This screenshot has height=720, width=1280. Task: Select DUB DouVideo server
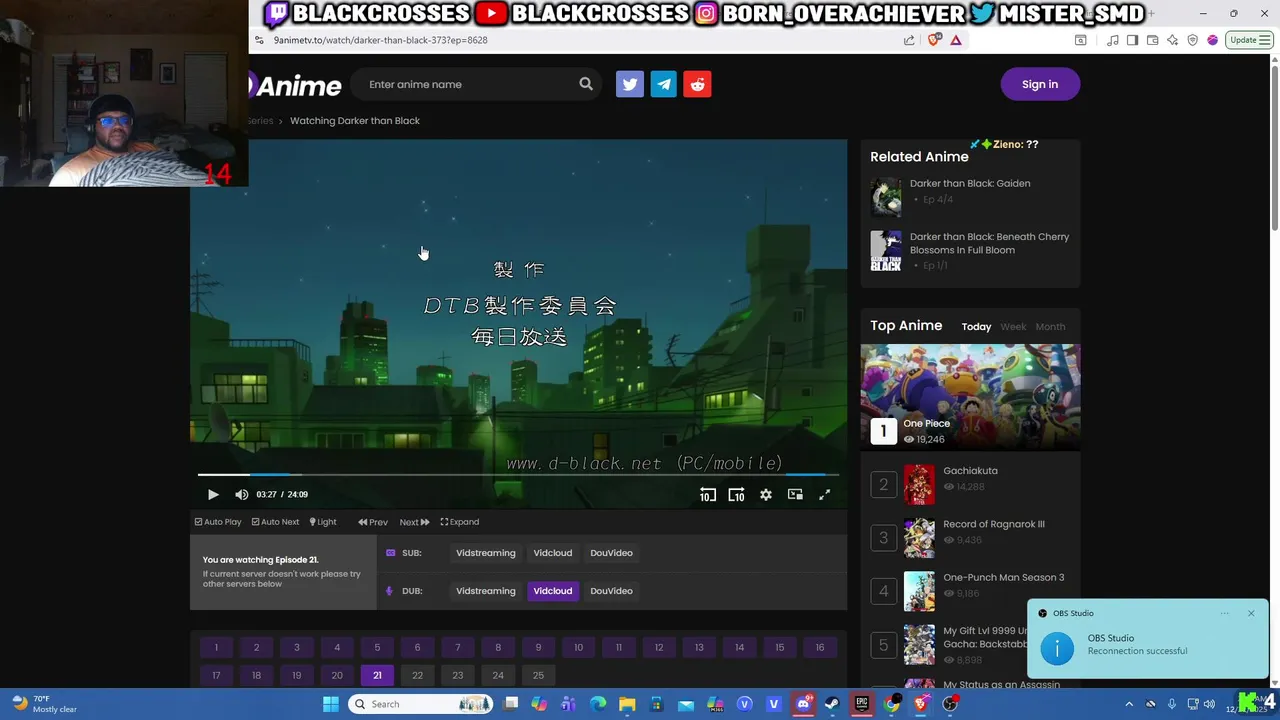click(611, 591)
